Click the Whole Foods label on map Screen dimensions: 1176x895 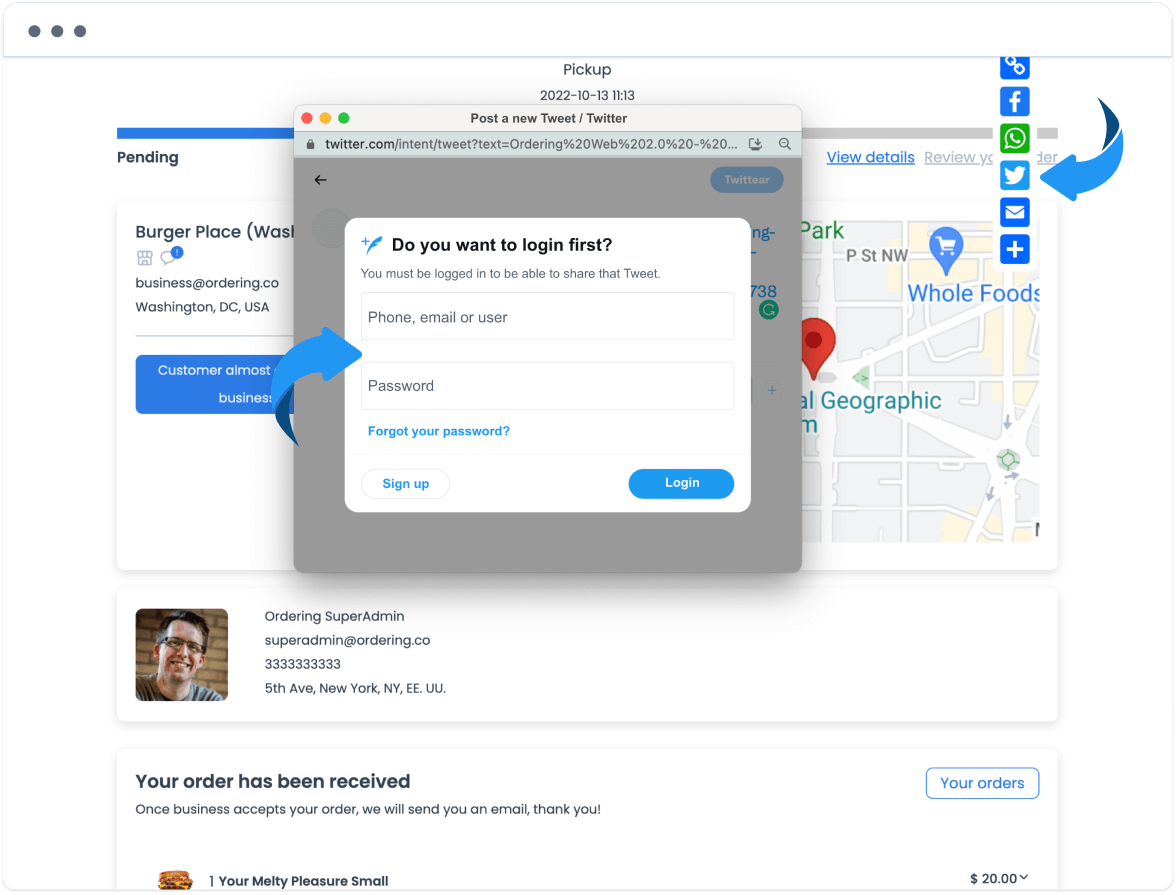click(974, 293)
